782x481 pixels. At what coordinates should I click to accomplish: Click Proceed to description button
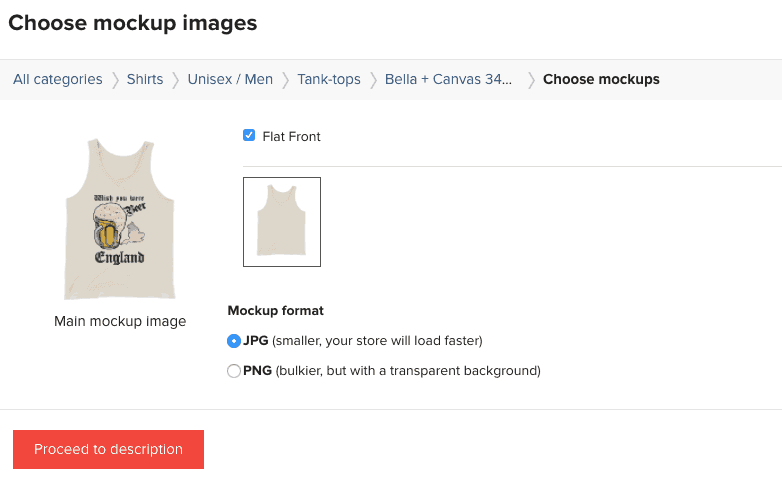pyautogui.click(x=108, y=449)
